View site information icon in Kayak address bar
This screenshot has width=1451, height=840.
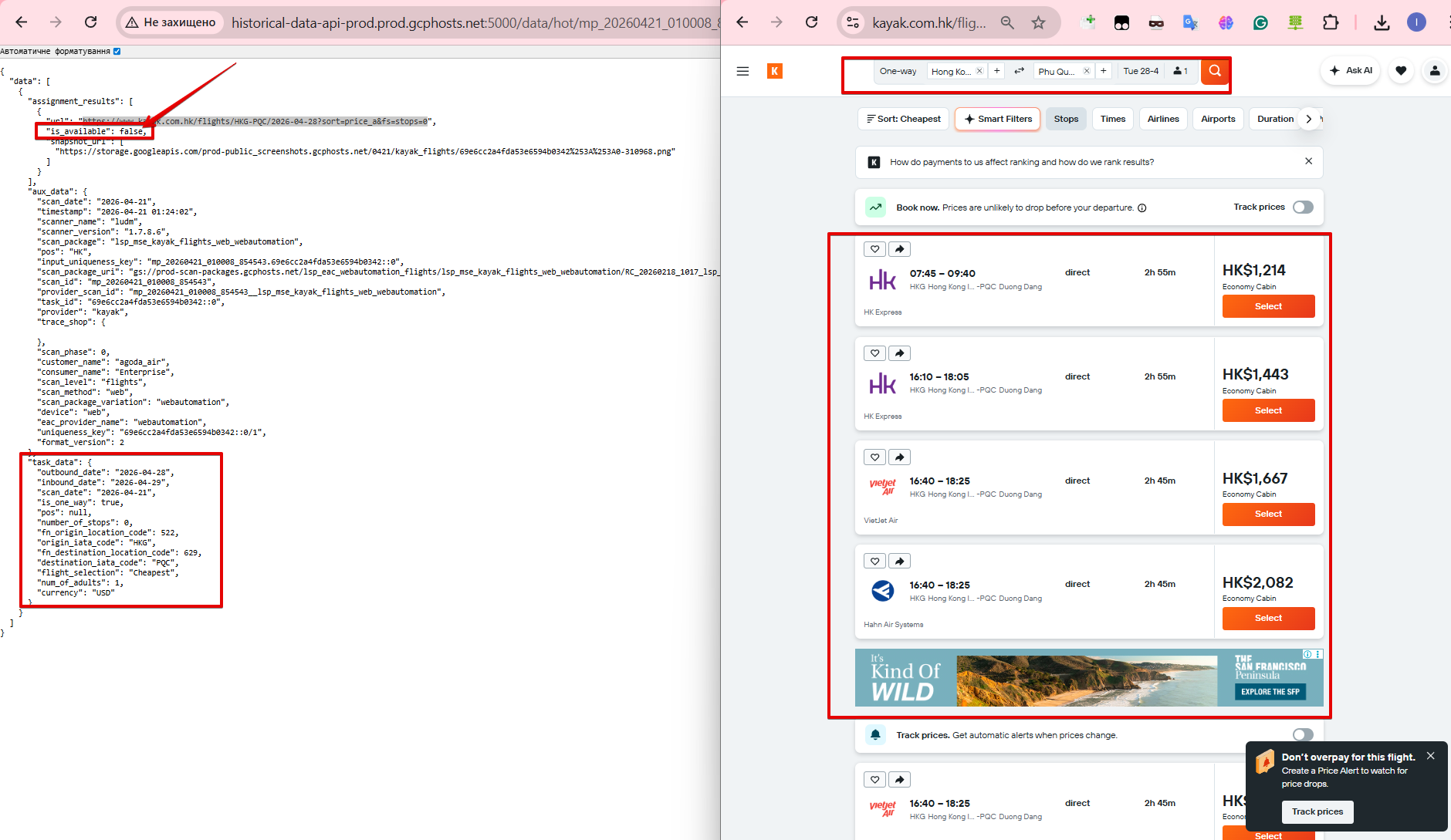coord(853,22)
